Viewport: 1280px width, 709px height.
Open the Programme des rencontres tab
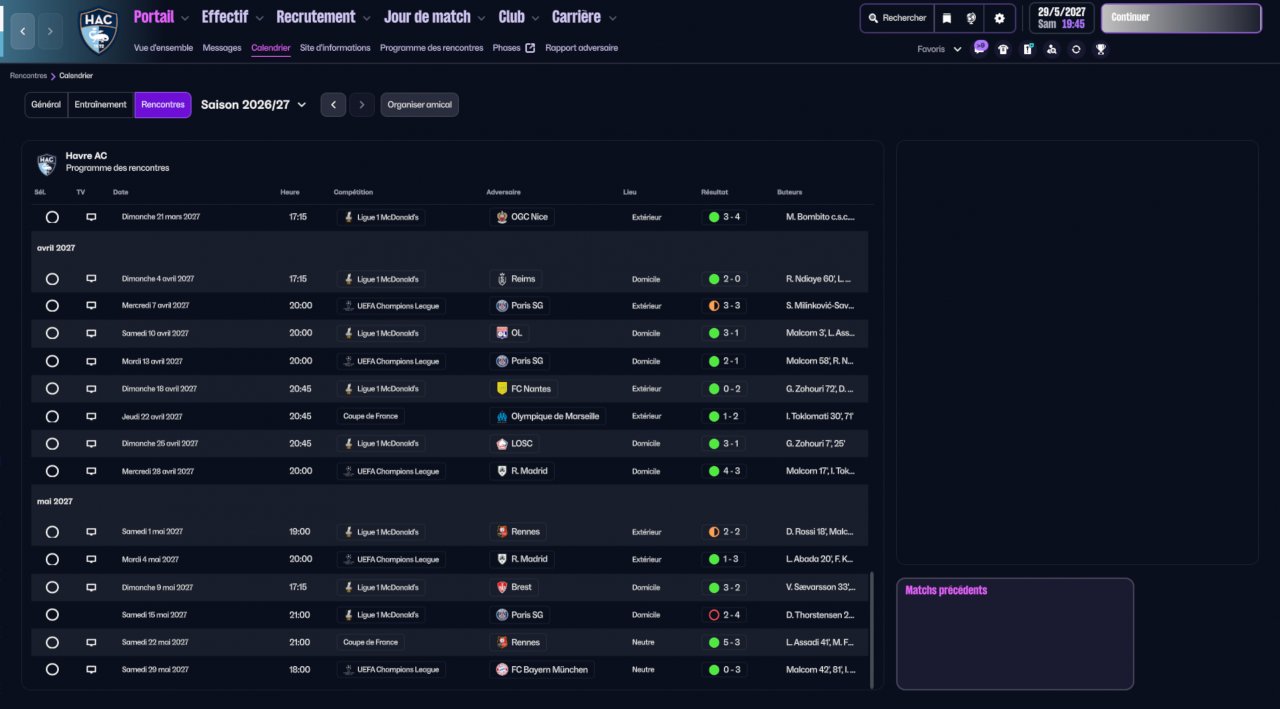(431, 48)
